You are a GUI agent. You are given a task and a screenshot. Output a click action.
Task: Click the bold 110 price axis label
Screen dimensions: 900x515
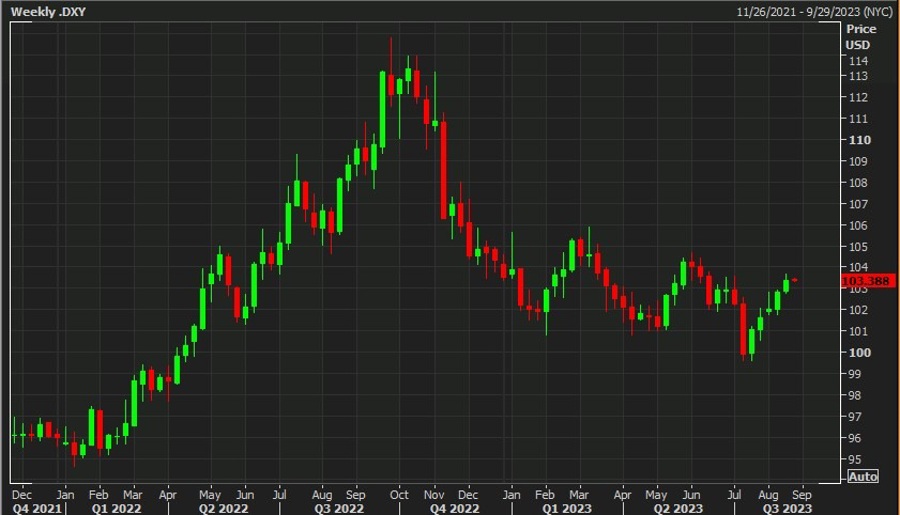(860, 140)
